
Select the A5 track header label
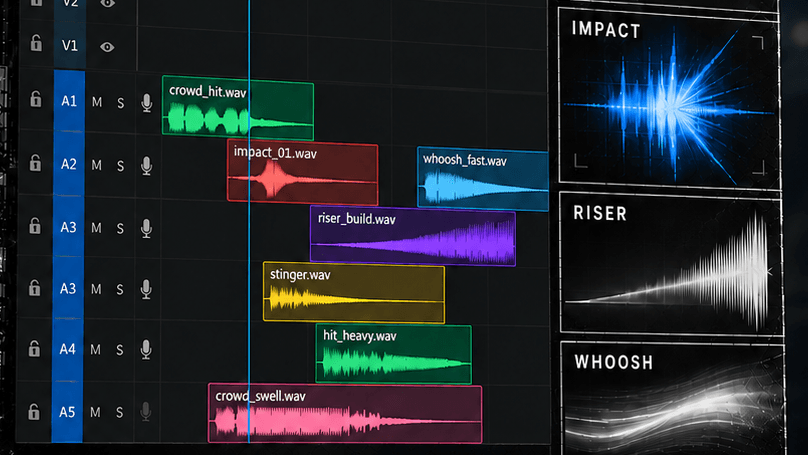(67, 412)
